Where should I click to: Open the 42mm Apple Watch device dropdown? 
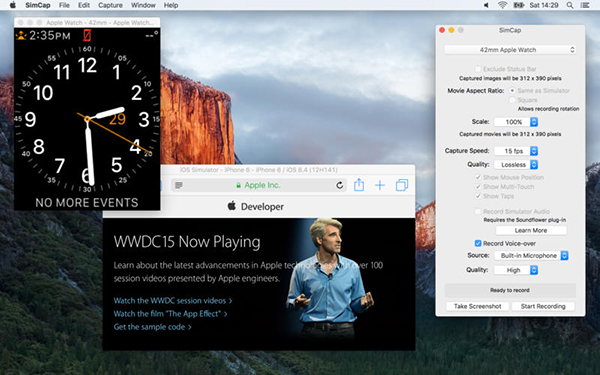pos(510,50)
